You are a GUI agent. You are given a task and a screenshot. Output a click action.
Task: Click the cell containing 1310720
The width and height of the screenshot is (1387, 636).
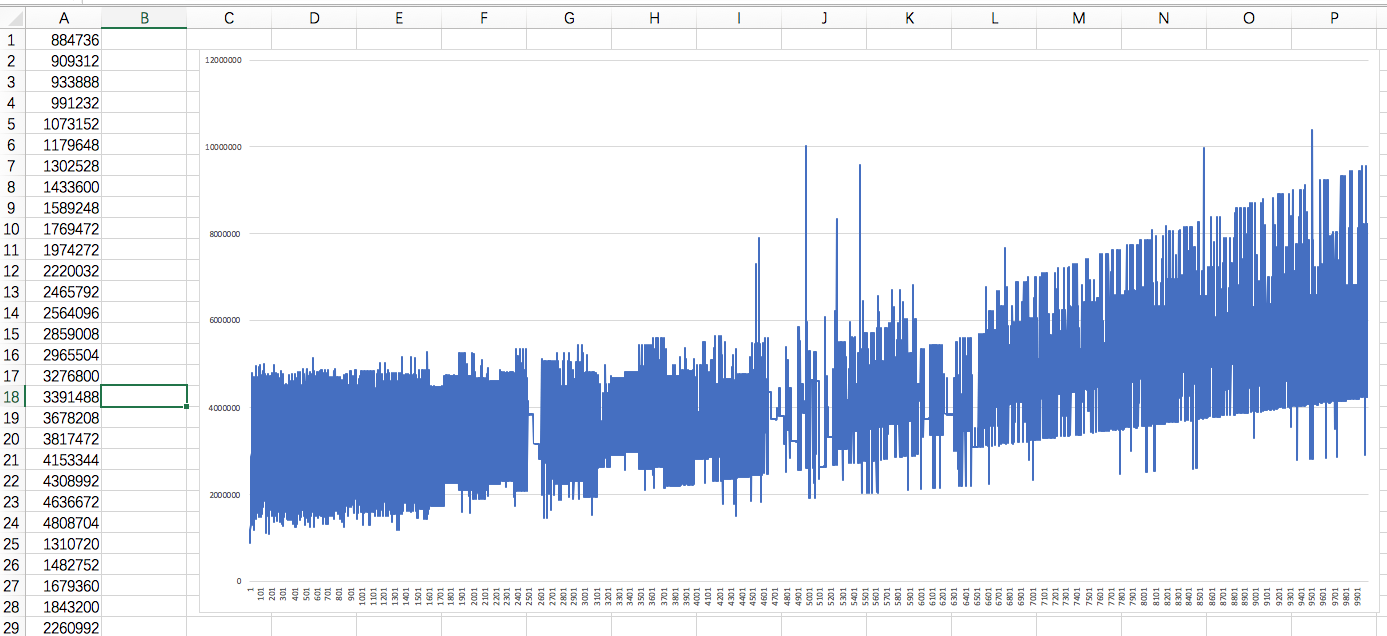[x=65, y=544]
